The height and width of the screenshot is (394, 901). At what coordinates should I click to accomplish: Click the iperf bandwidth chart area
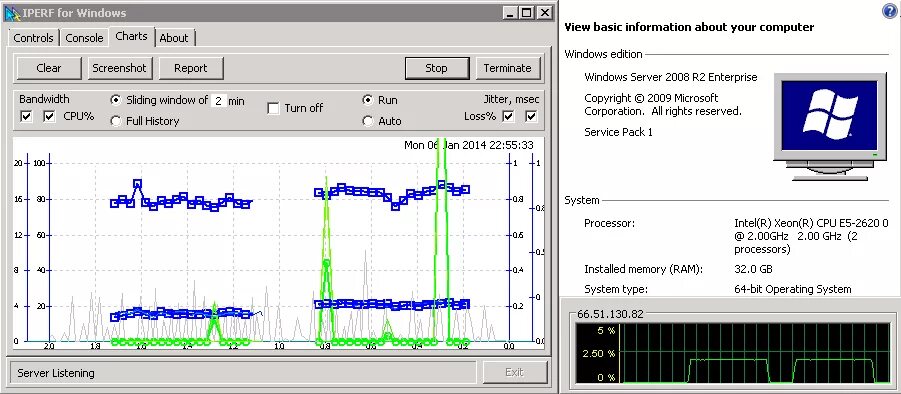click(x=279, y=242)
